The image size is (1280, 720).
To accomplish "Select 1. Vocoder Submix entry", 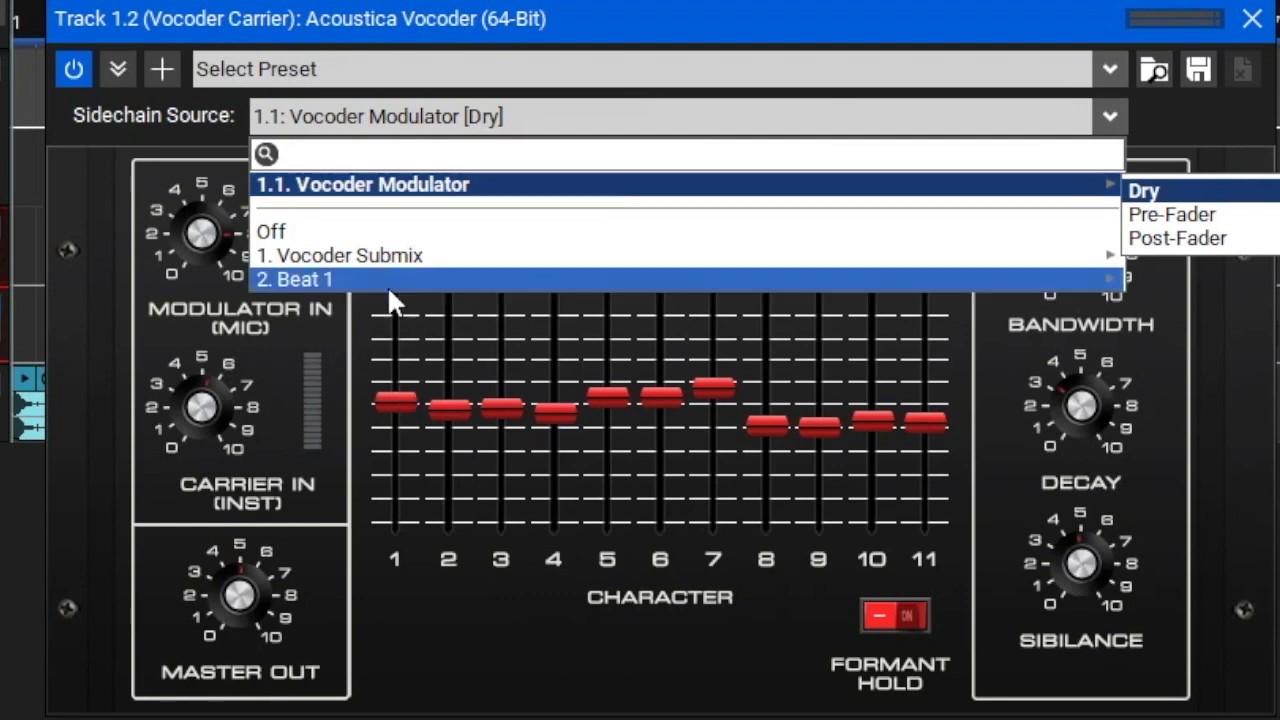I will pyautogui.click(x=686, y=255).
